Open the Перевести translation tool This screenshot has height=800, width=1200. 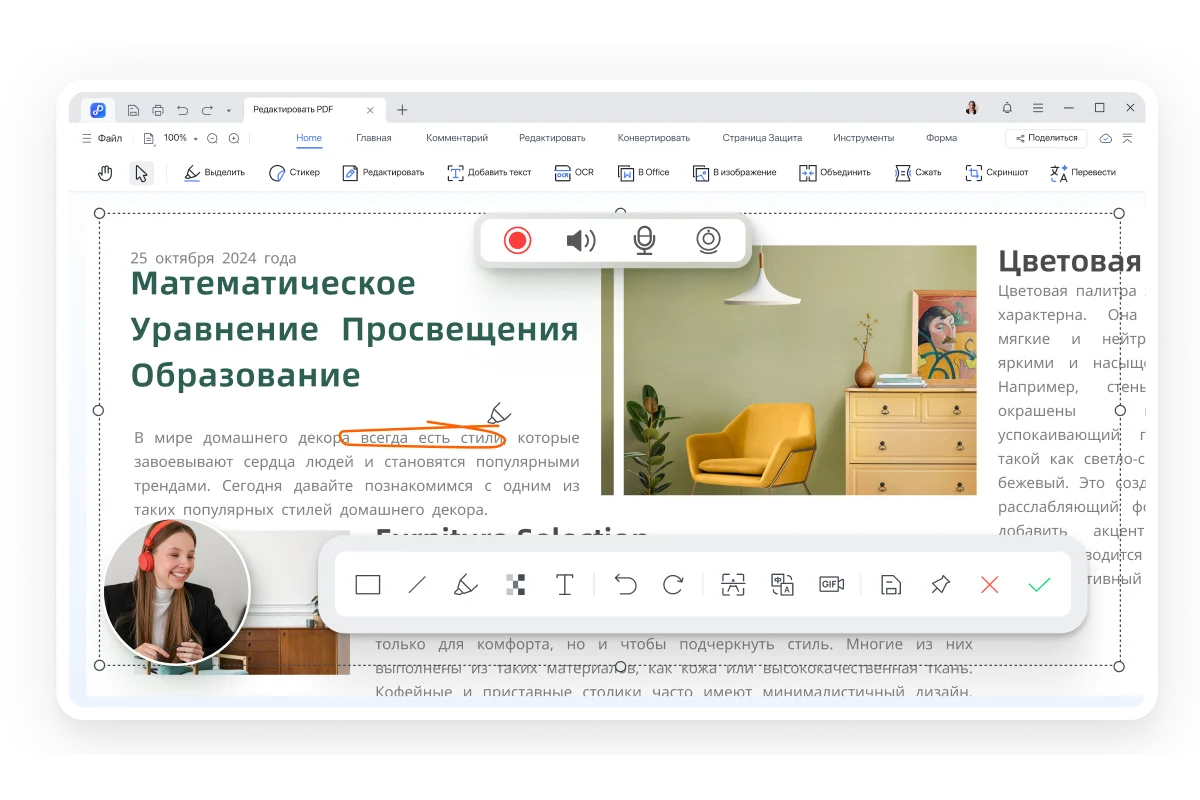[1093, 172]
